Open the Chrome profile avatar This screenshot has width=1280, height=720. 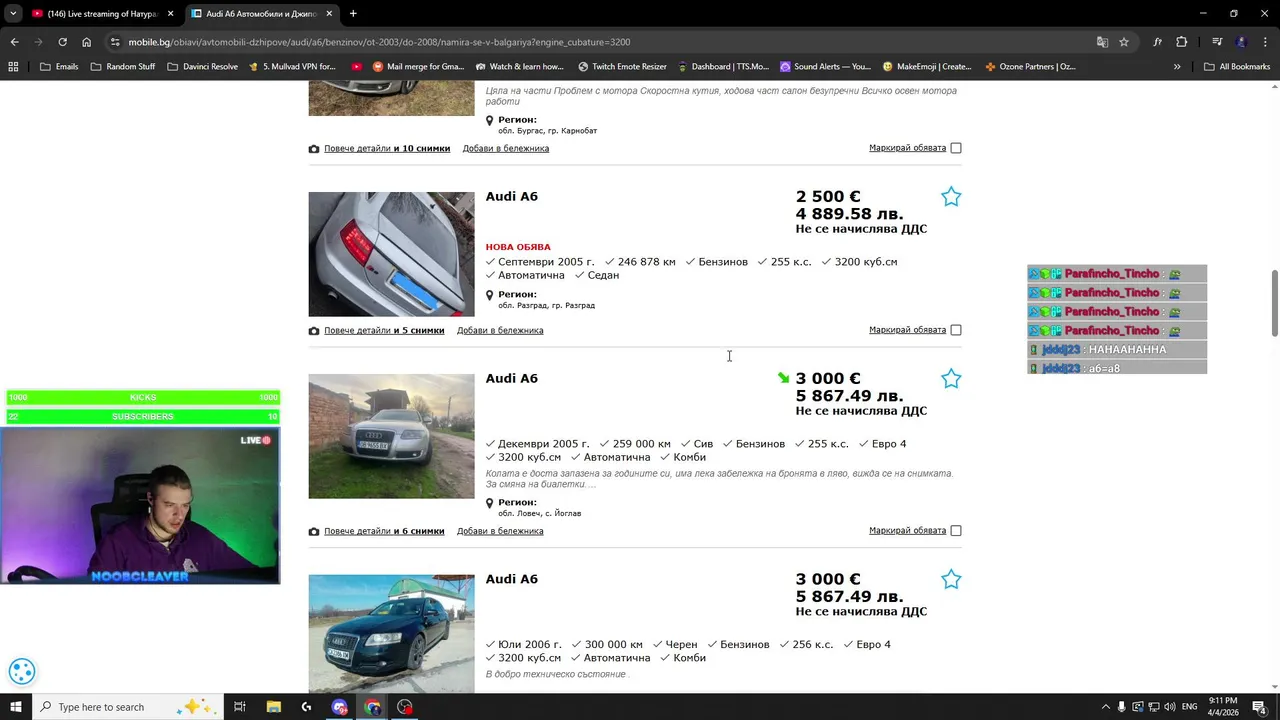[x=1241, y=42]
